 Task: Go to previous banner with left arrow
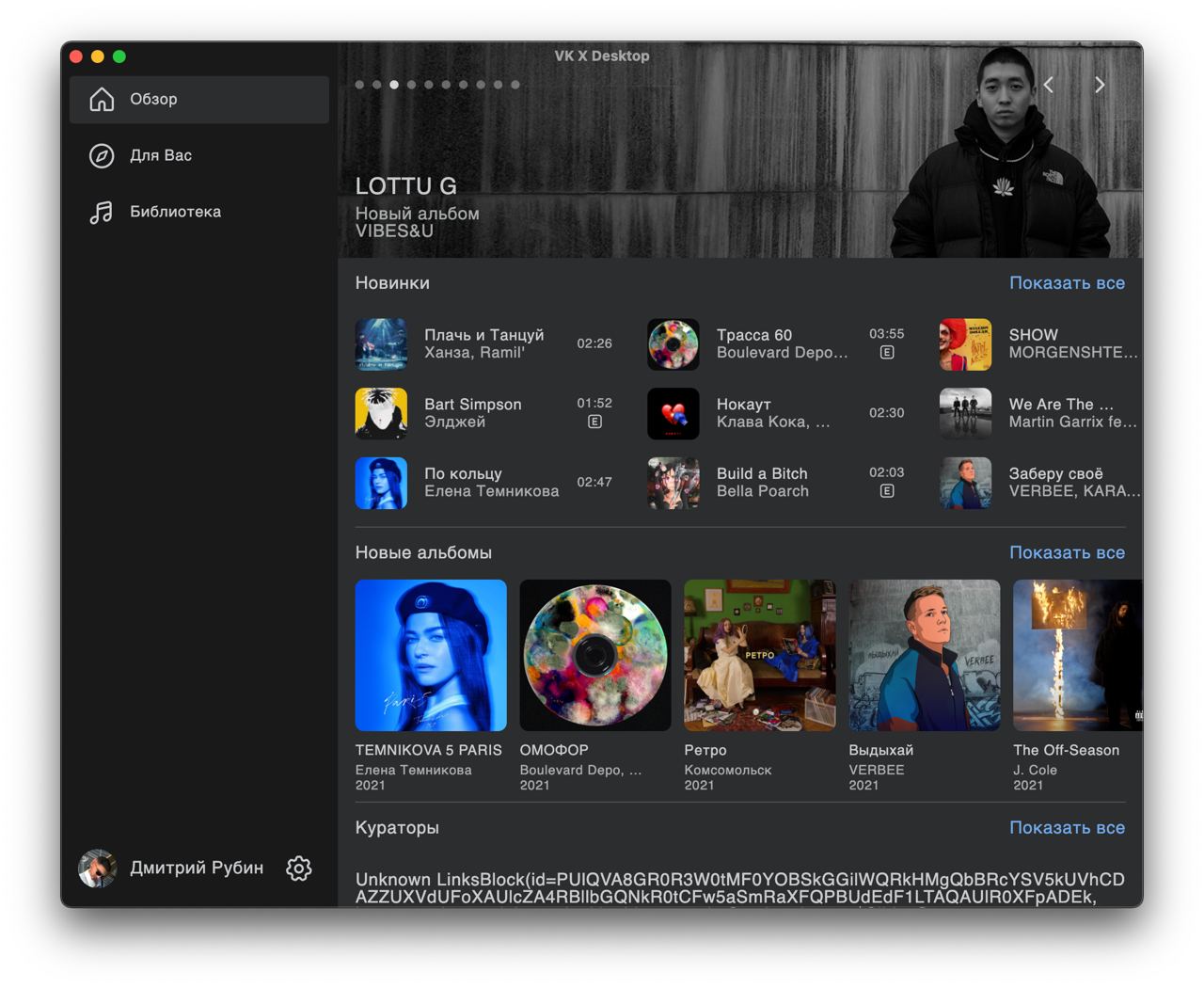click(x=1049, y=85)
